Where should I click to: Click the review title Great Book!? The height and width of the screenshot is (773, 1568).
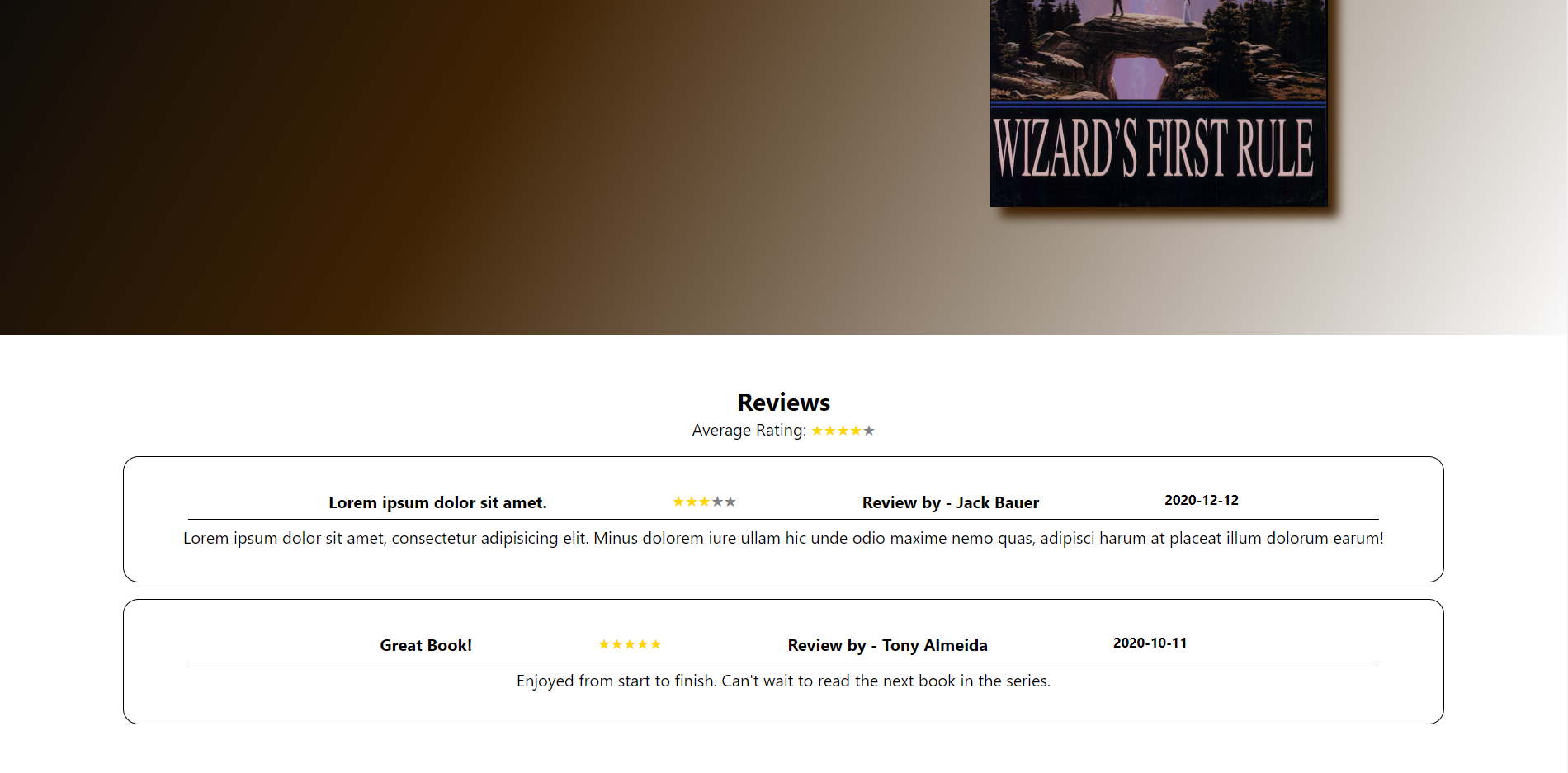click(x=426, y=645)
